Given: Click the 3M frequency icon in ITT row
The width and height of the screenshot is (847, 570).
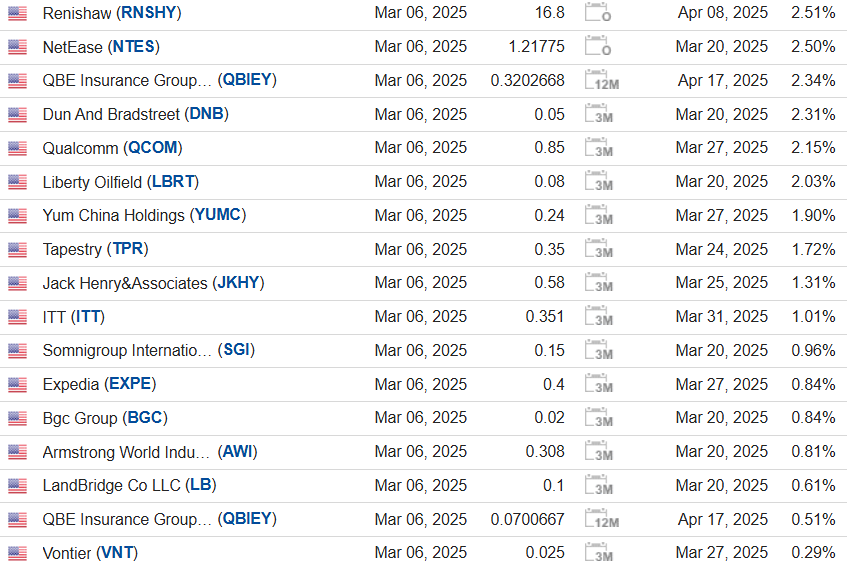Looking at the screenshot, I should point(599,317).
